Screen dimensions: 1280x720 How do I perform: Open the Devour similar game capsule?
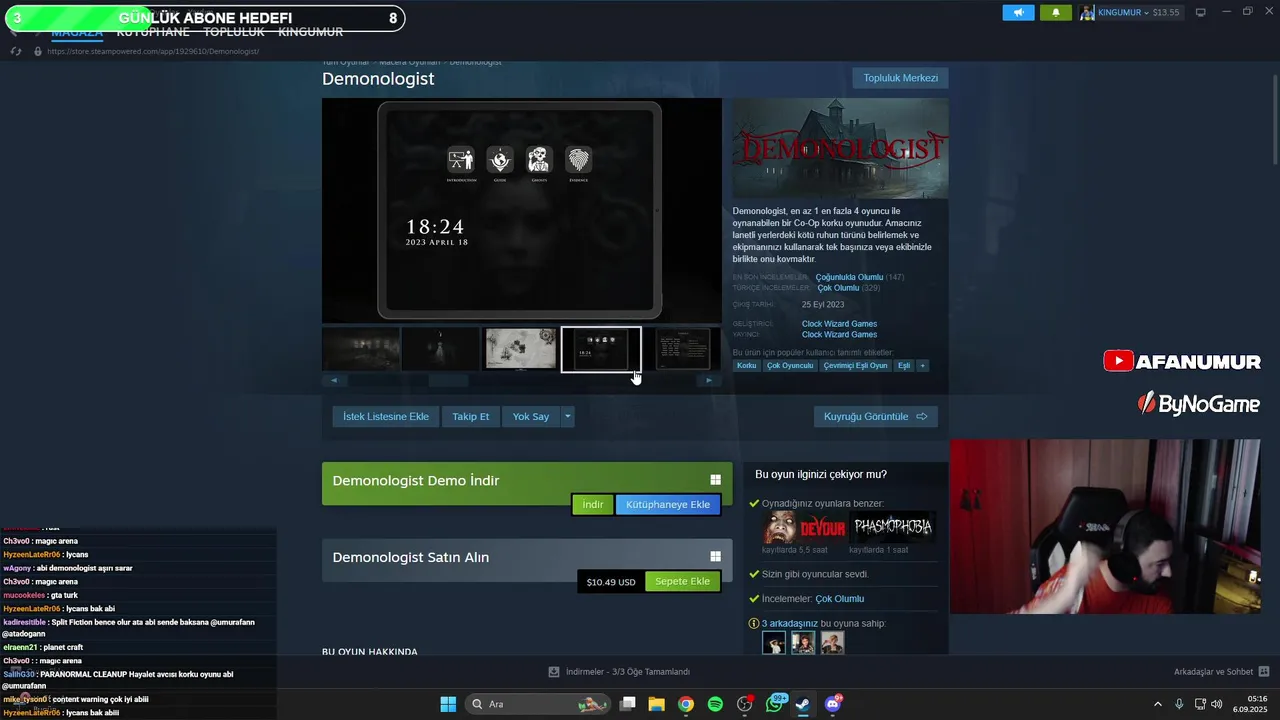805,527
